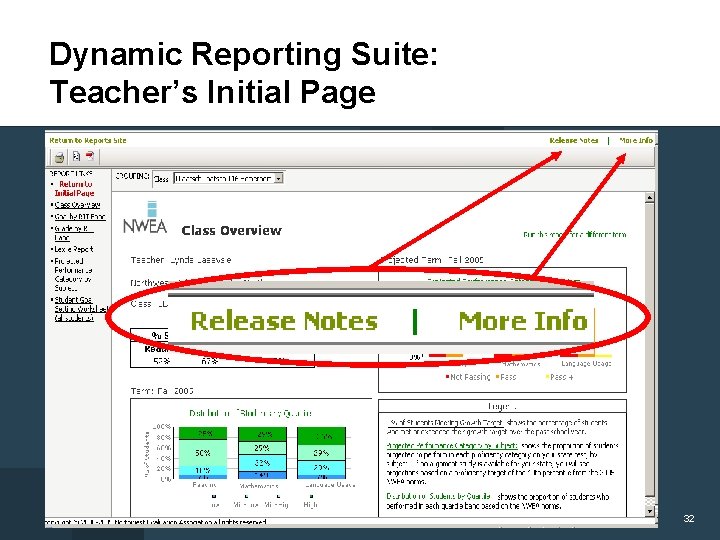The height and width of the screenshot is (540, 720).
Task: Click the NWEA logo
Action: click(145, 217)
